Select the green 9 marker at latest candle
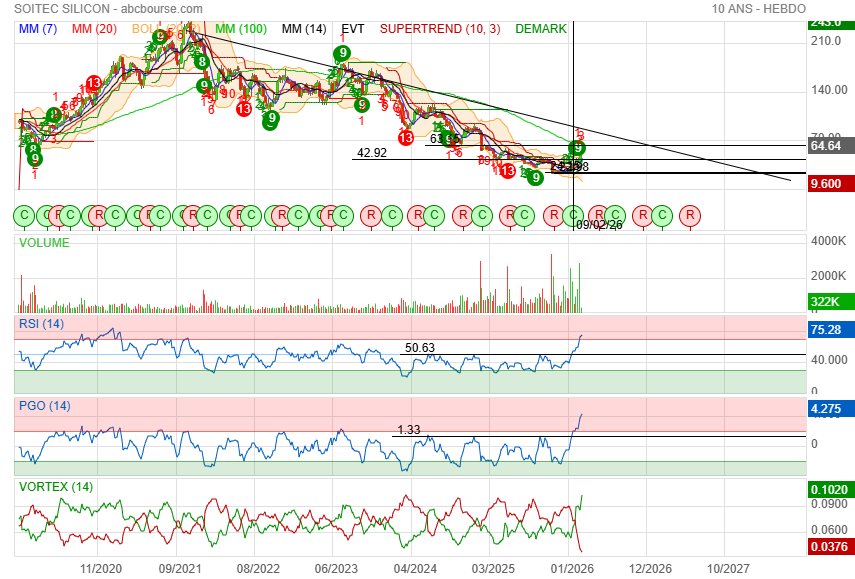Viewport: 855px width, 579px height. click(577, 147)
